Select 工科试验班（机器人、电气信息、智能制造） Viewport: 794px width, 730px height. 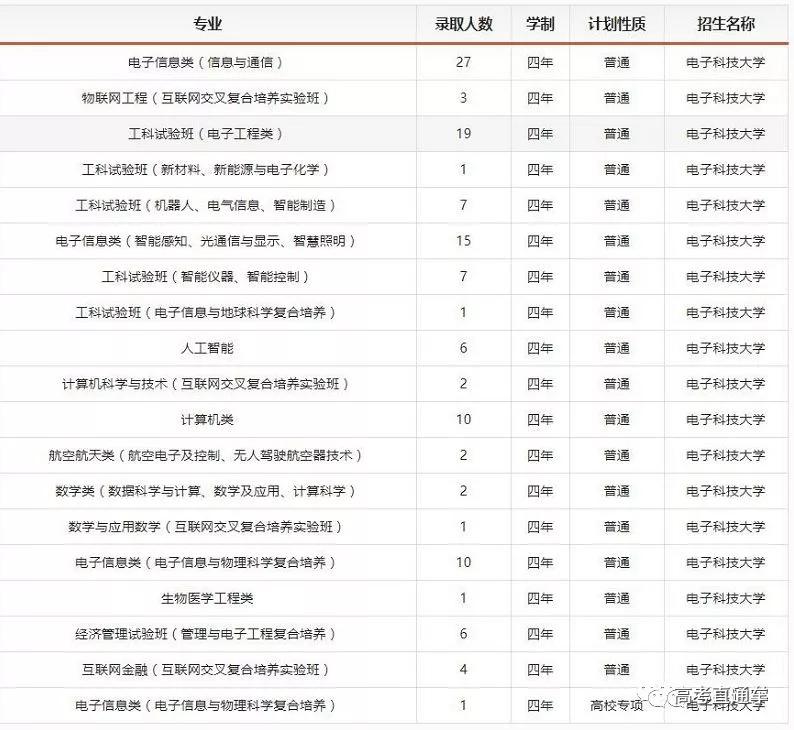(x=205, y=205)
